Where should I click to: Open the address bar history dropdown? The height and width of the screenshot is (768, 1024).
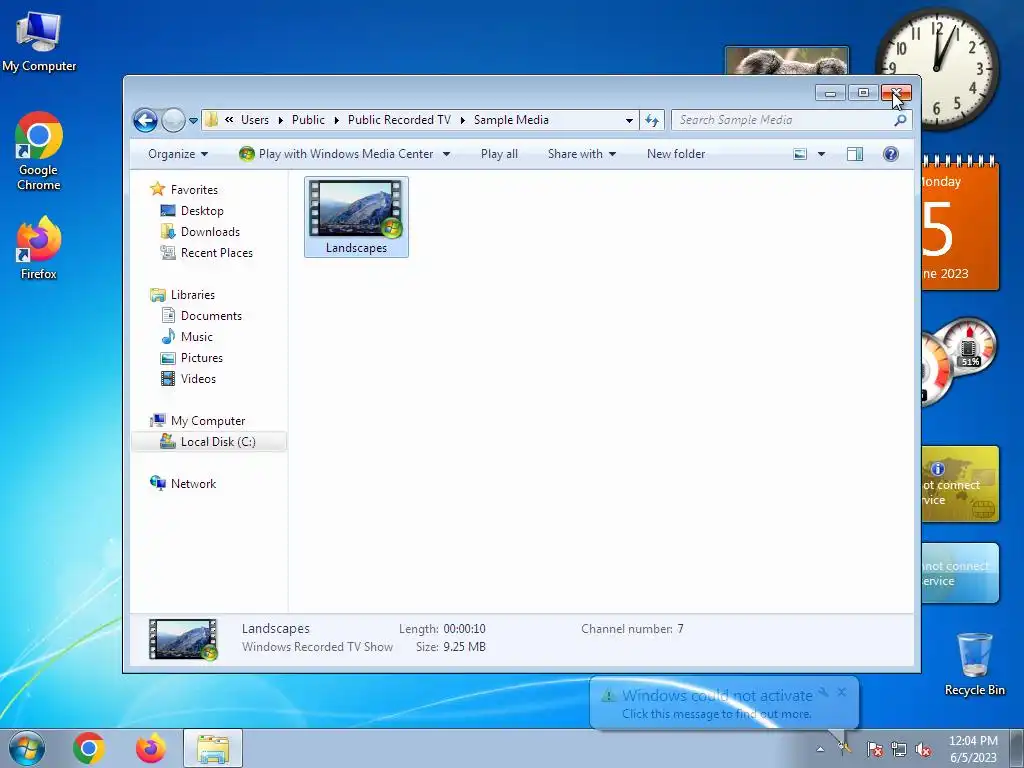coord(629,120)
